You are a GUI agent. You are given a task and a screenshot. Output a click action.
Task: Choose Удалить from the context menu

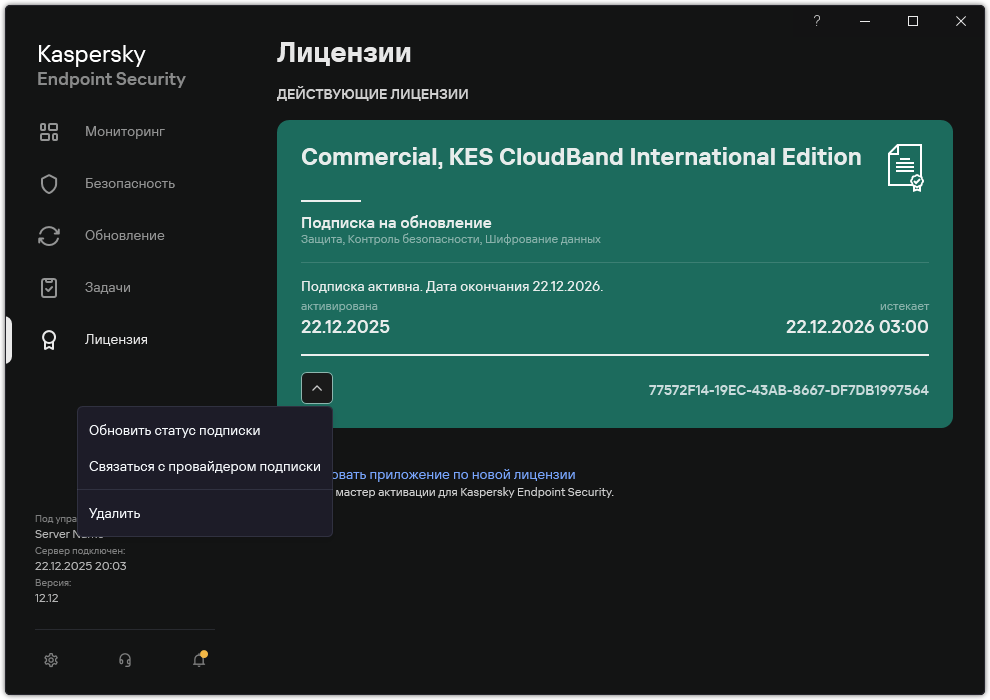[x=114, y=512]
